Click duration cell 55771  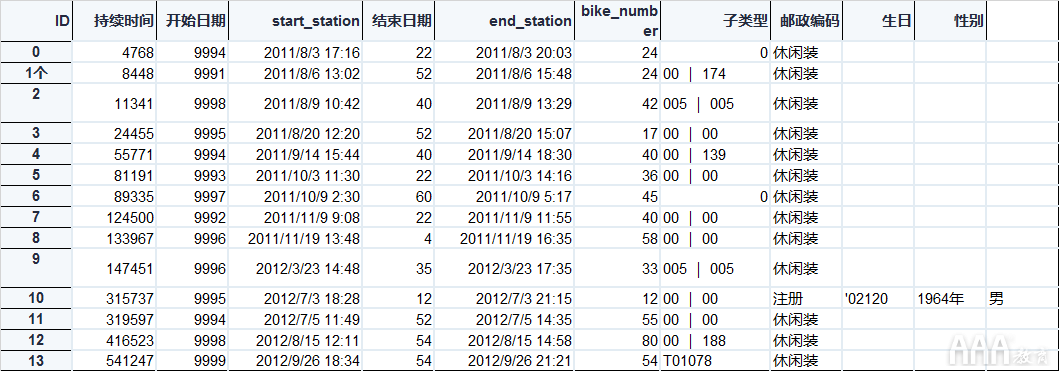tap(114, 155)
